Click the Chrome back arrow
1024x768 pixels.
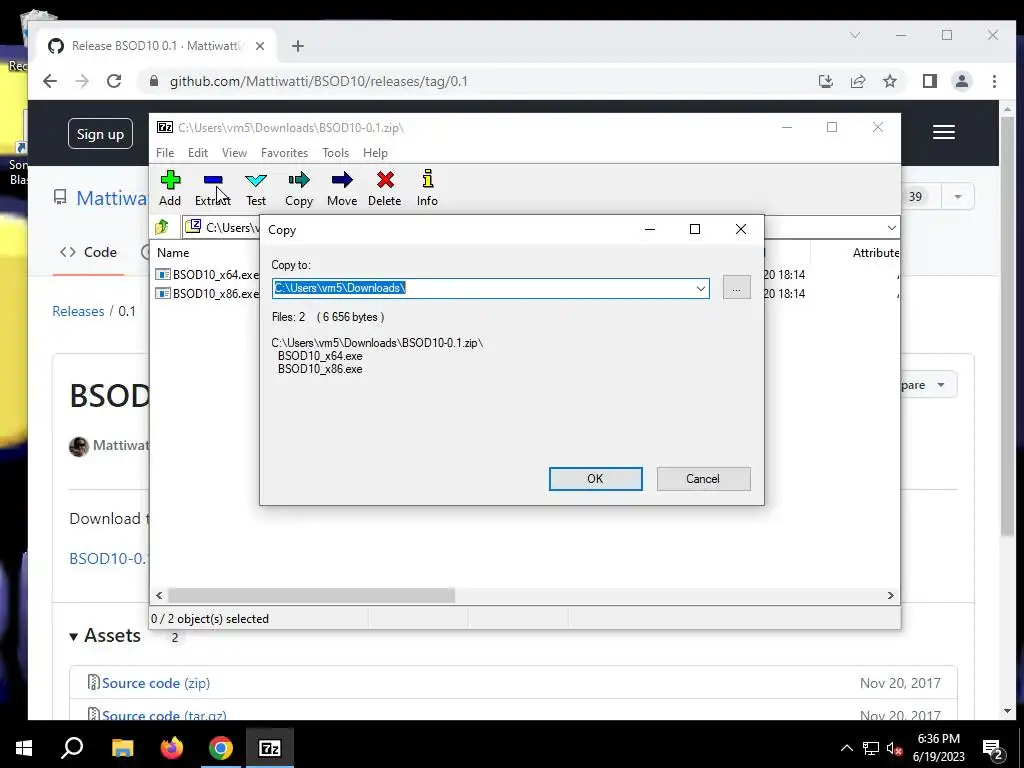[x=50, y=81]
